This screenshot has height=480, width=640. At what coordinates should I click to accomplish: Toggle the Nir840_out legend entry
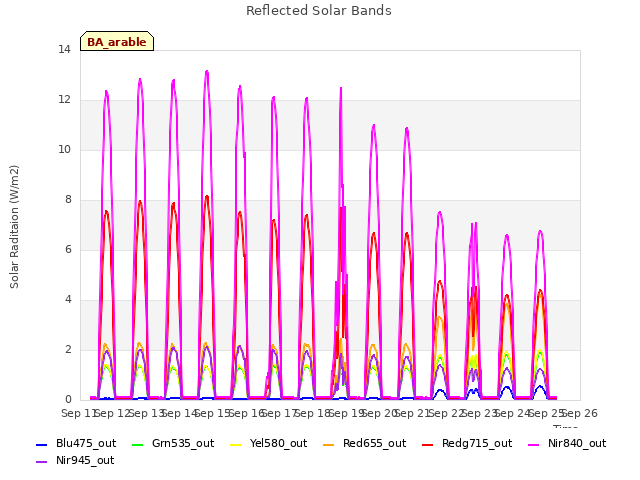click(x=567, y=443)
